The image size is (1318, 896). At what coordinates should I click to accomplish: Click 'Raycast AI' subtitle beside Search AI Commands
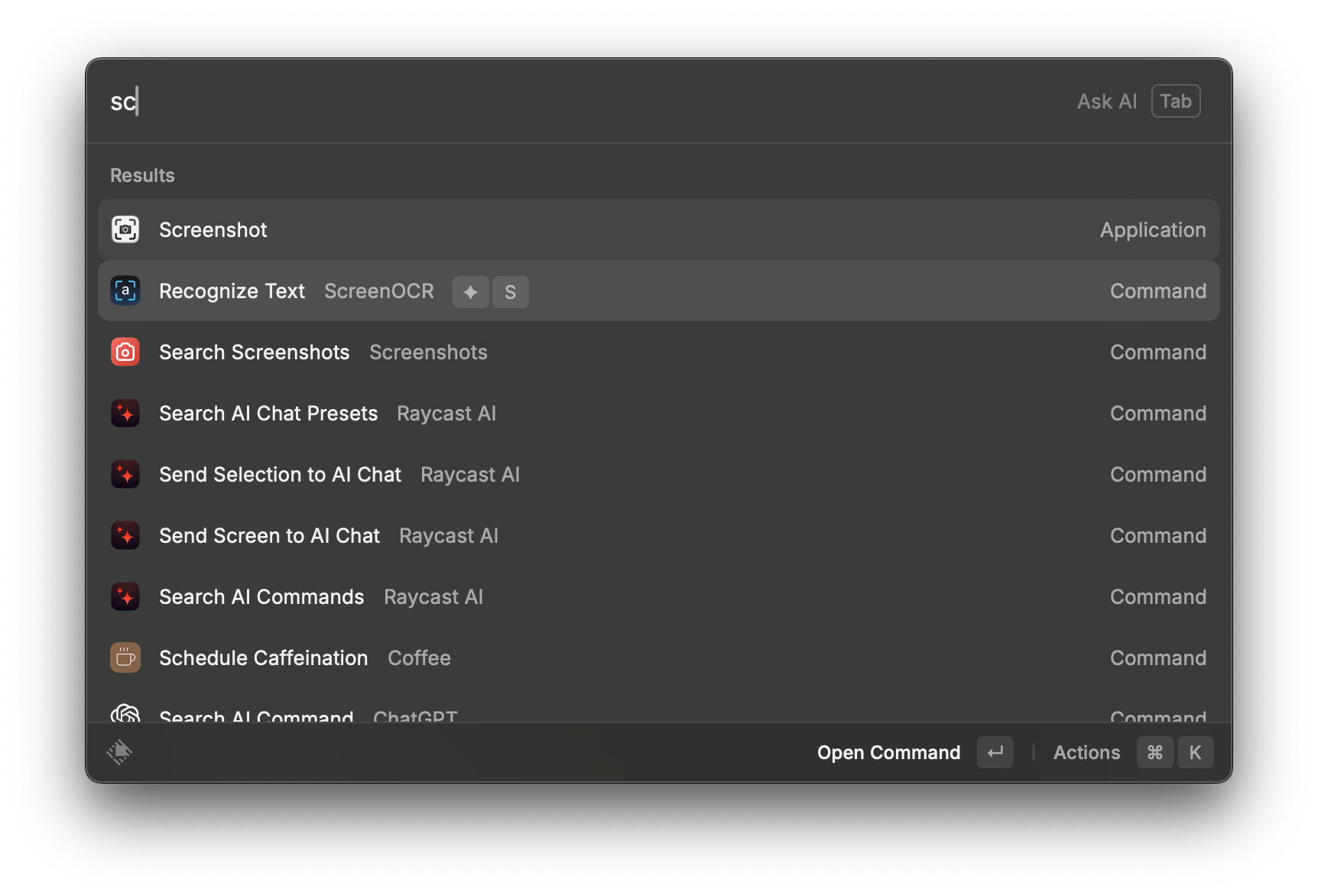433,597
